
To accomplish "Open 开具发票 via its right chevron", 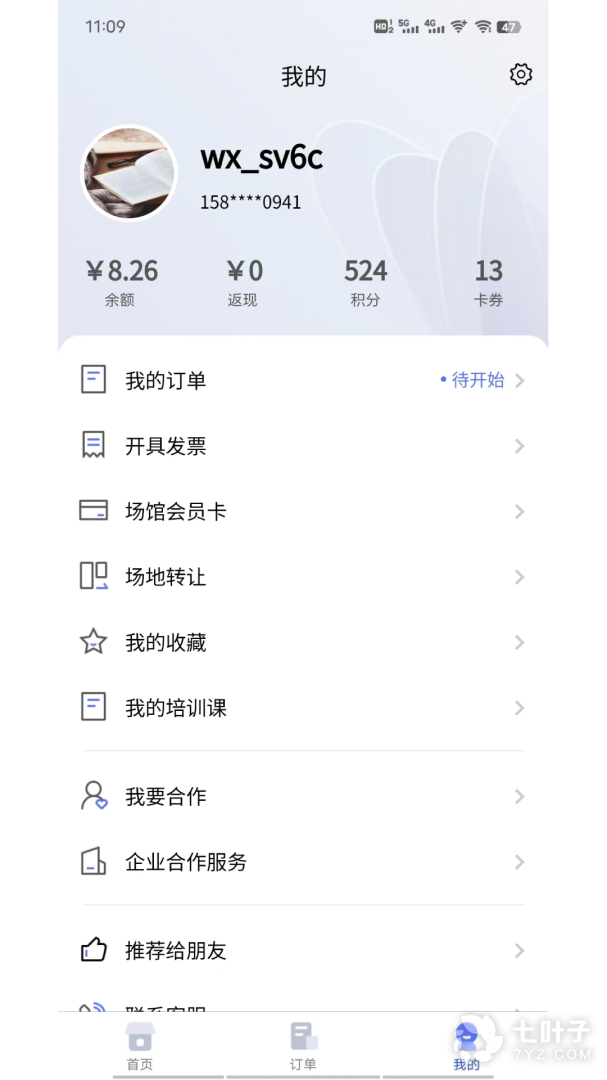I will click(x=520, y=446).
